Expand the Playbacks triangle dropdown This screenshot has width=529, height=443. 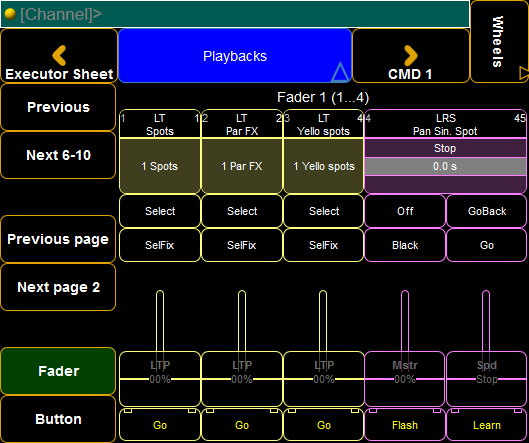pos(339,72)
